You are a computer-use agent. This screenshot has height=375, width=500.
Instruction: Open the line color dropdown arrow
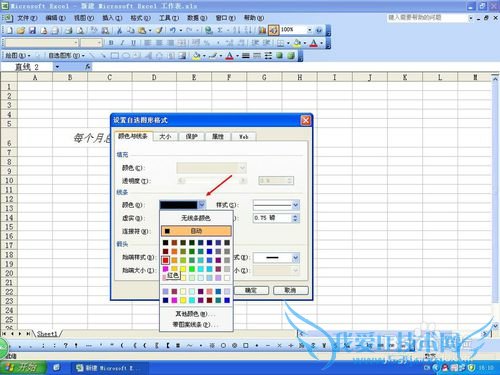coord(202,205)
